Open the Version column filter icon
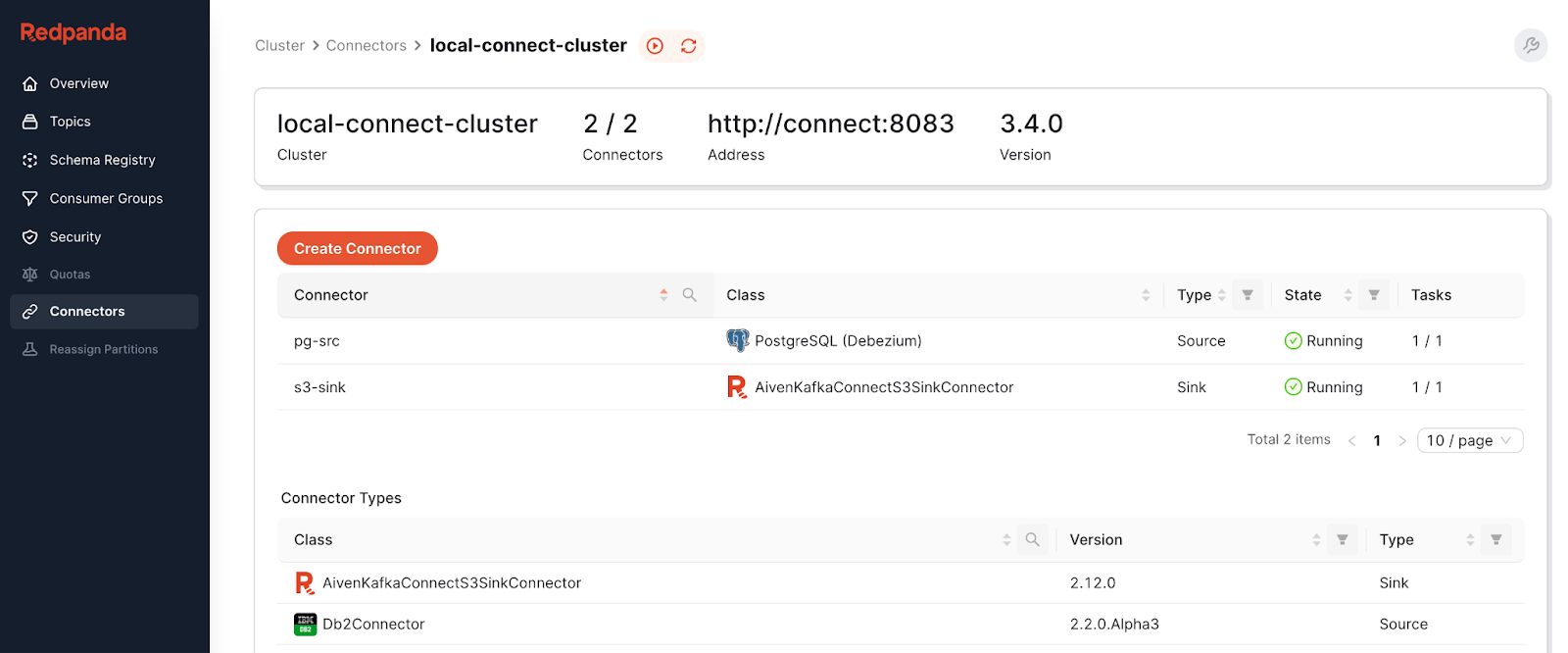 pos(1343,540)
